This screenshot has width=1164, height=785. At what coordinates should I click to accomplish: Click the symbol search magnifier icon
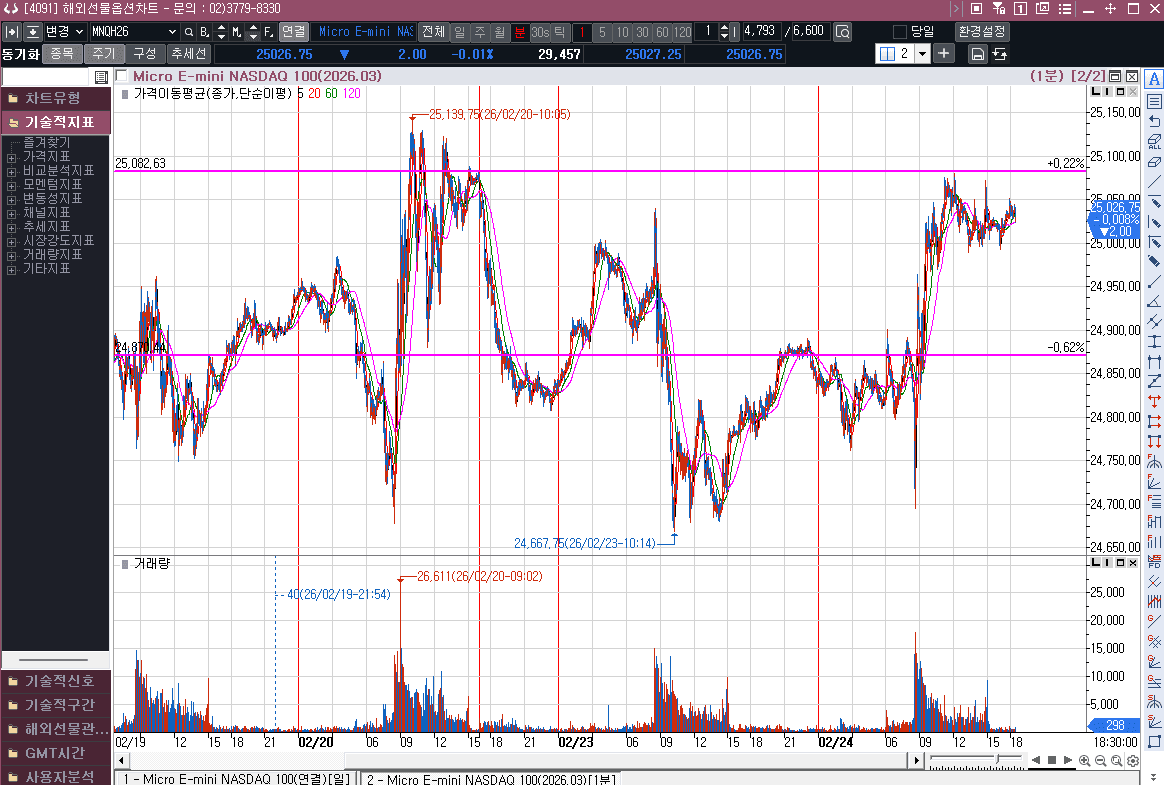189,32
